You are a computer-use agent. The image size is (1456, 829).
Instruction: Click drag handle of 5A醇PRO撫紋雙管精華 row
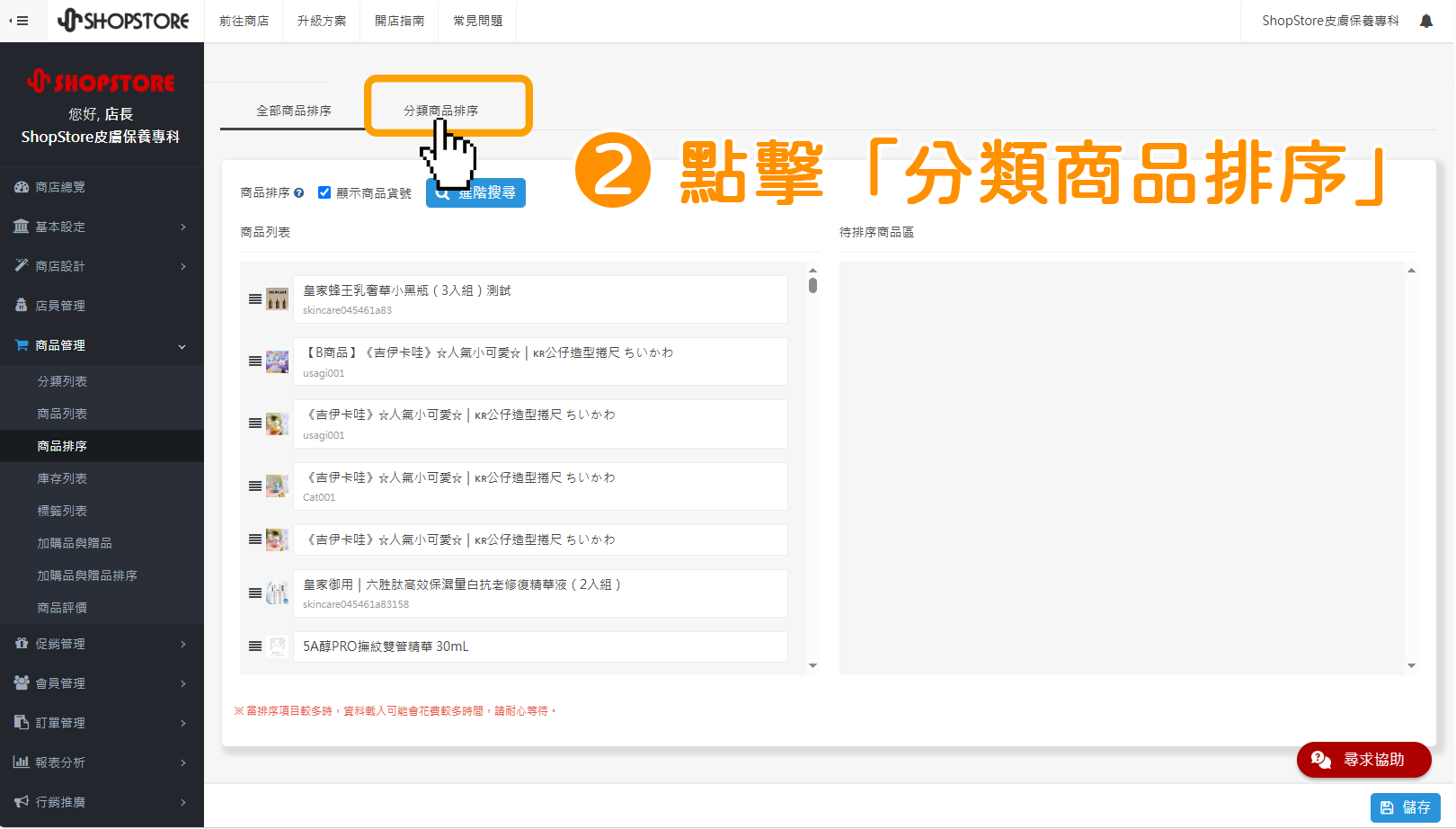click(255, 646)
